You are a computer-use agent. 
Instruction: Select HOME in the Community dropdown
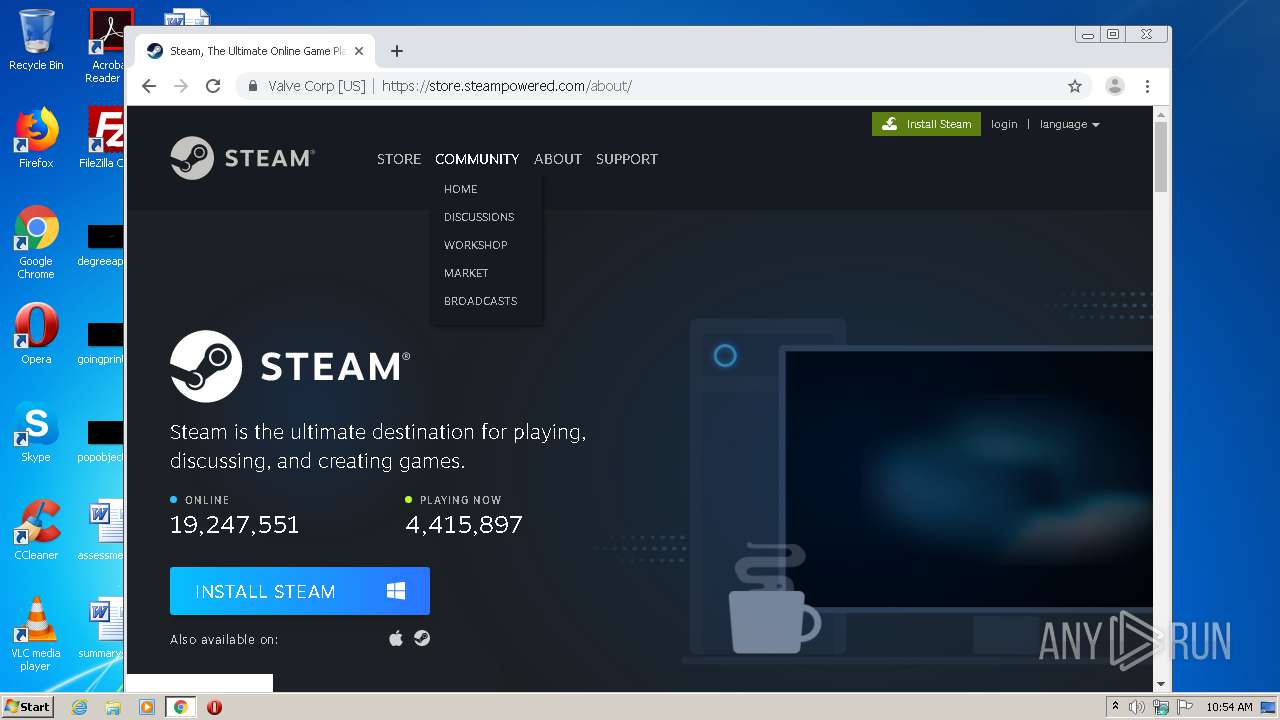[461, 189]
